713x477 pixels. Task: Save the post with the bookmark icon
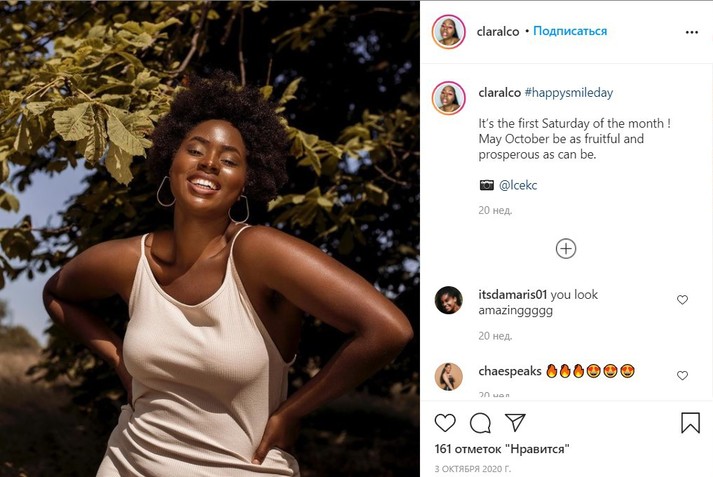click(x=690, y=423)
